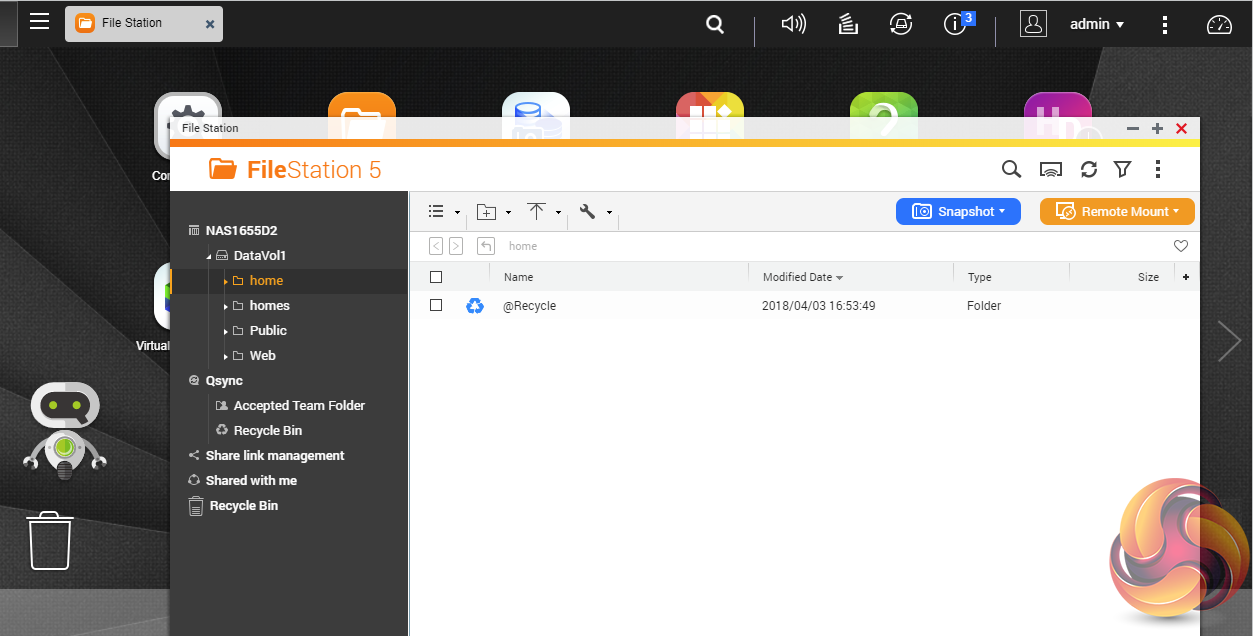This screenshot has width=1256, height=636.
Task: Open the Qsync Recycle Bin entry
Action: 268,431
